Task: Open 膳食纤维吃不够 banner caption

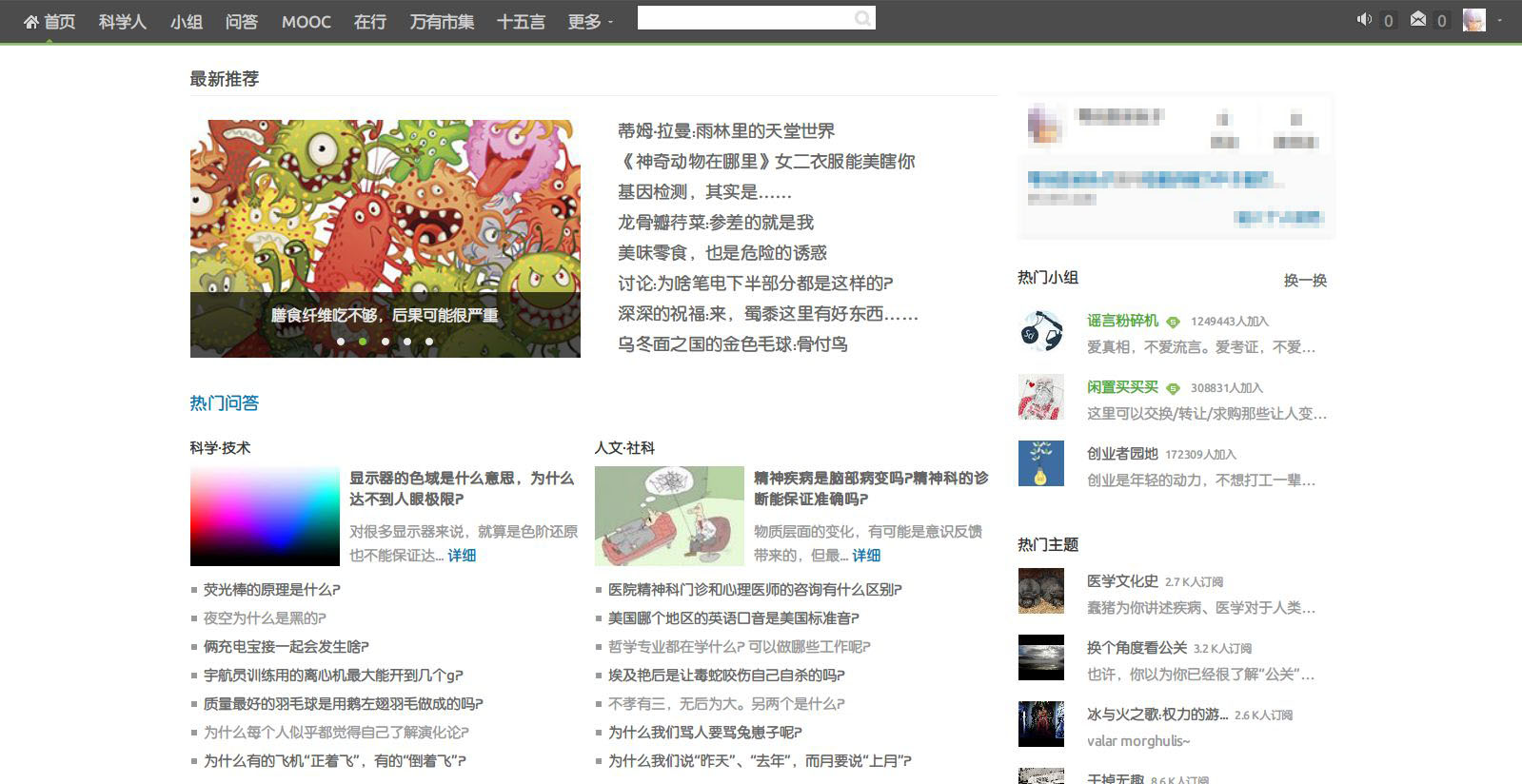Action: pyautogui.click(x=385, y=315)
